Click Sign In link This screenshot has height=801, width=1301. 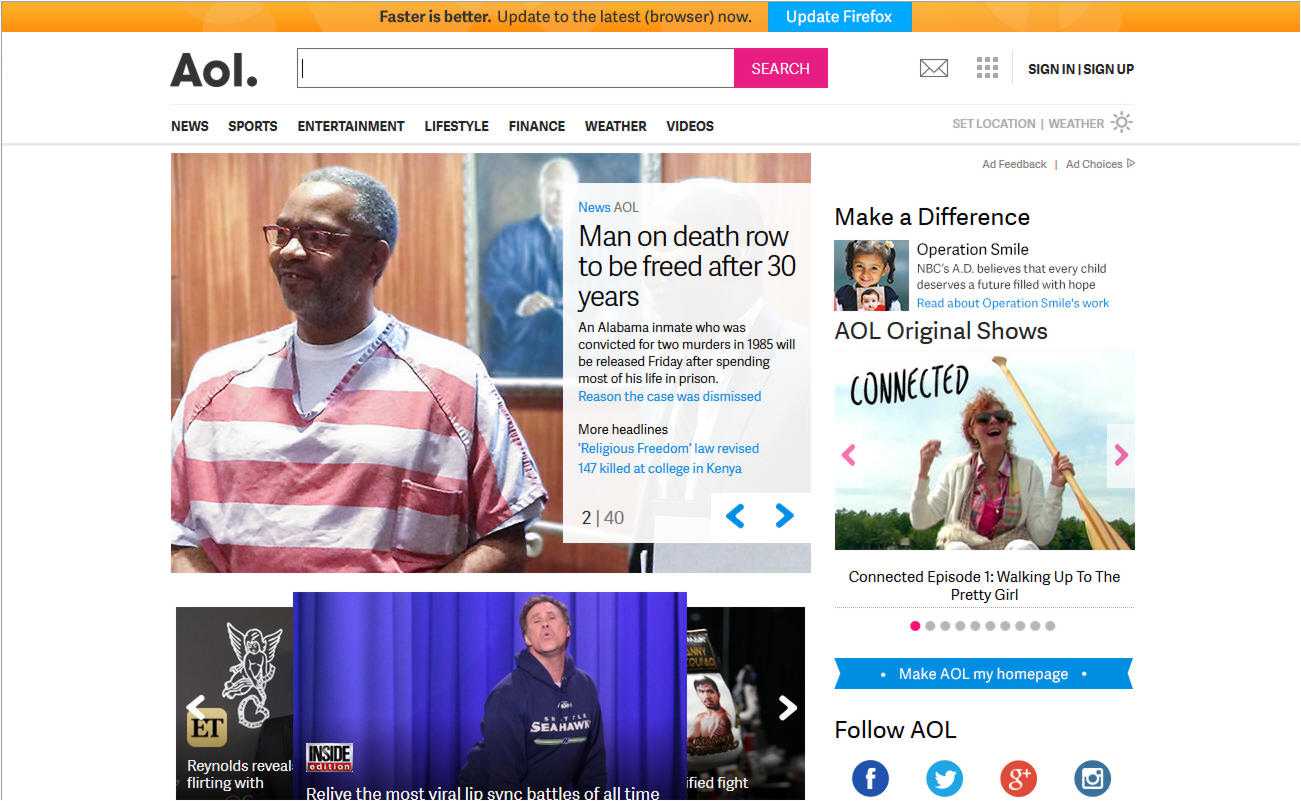coord(1051,69)
